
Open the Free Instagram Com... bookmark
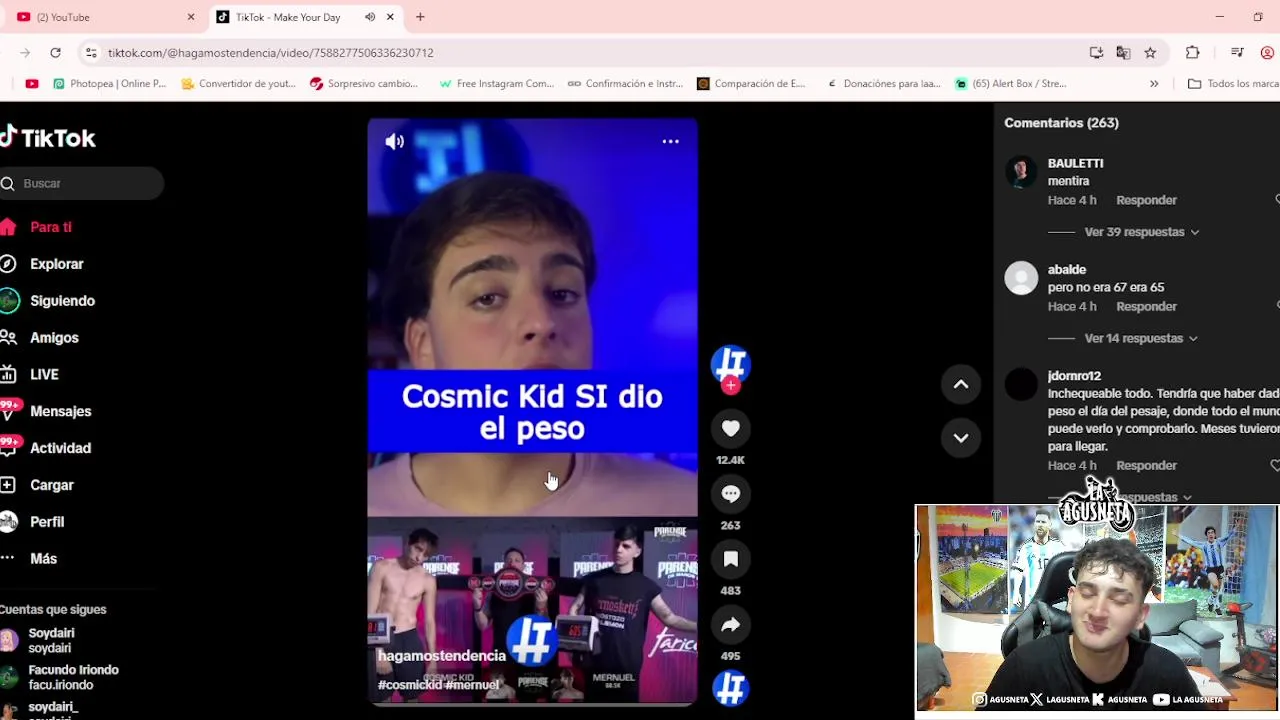(x=496, y=84)
